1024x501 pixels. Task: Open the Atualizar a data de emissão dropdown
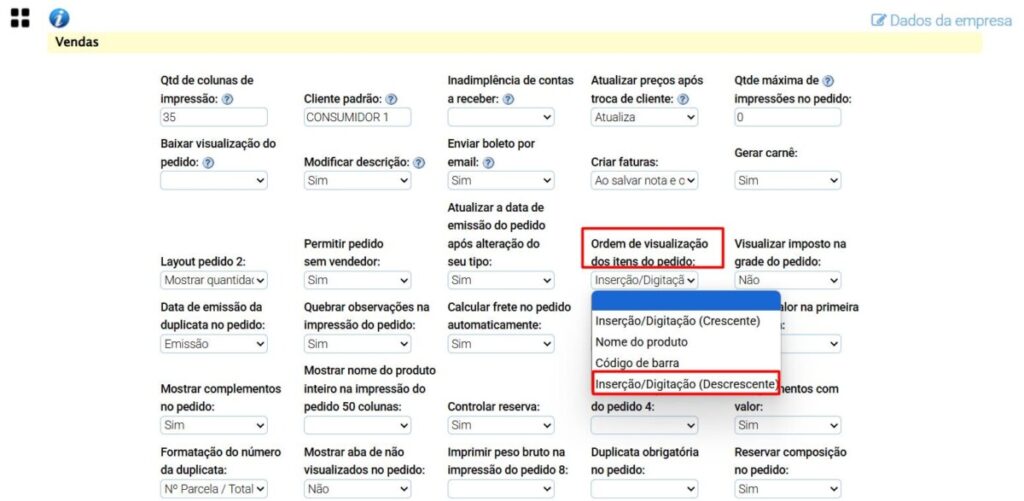tap(501, 280)
